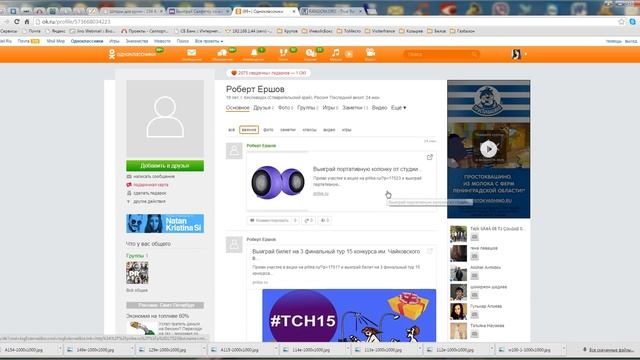Viewport: 640px width, 360px height.
Task: Click the #TCH15 post image
Action: (349, 316)
